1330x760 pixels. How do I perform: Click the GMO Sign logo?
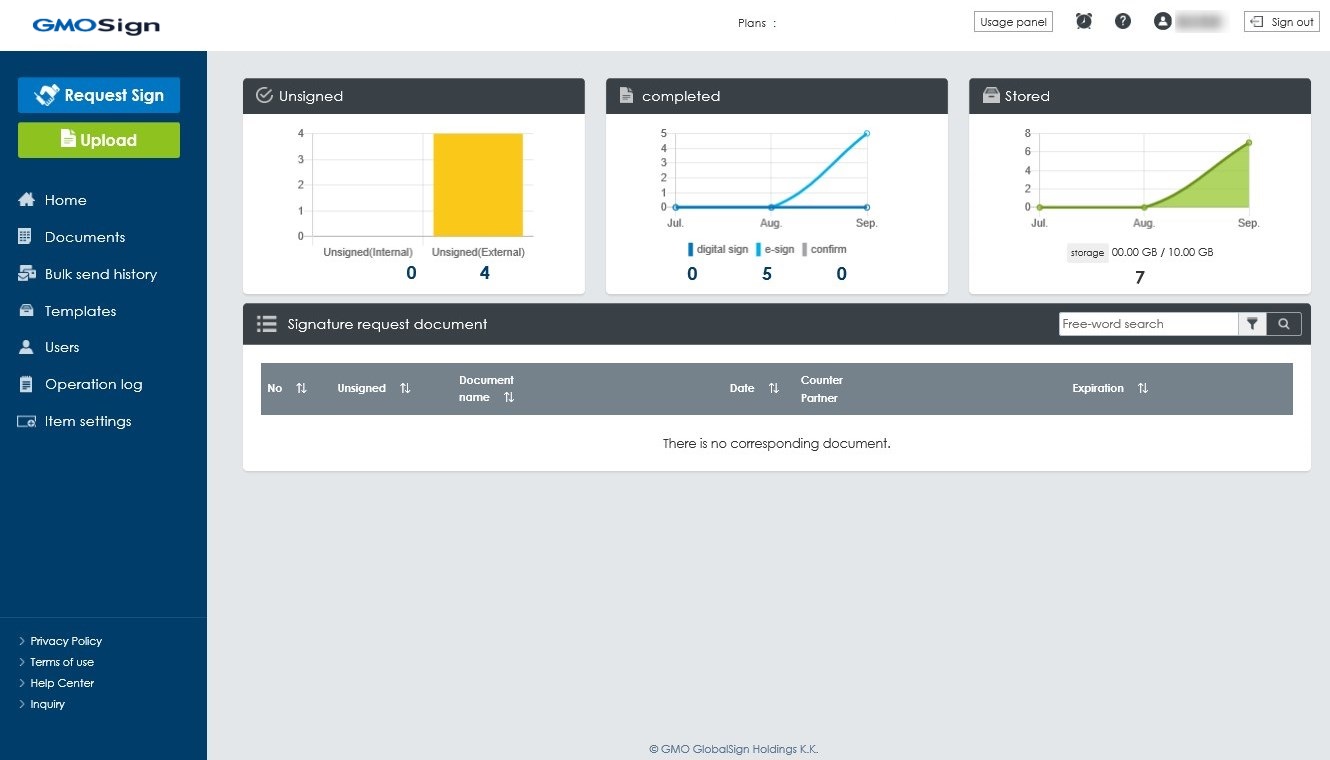click(x=96, y=25)
